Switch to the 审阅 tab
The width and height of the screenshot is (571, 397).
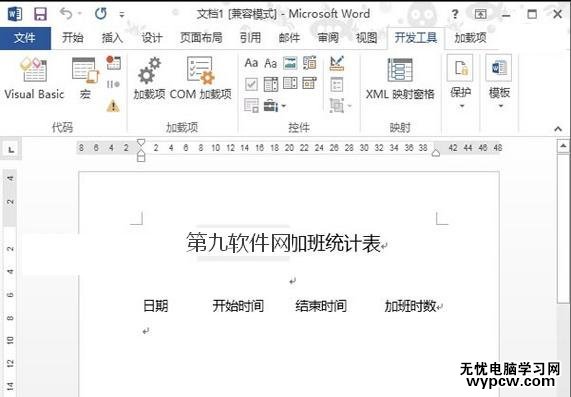tap(328, 38)
